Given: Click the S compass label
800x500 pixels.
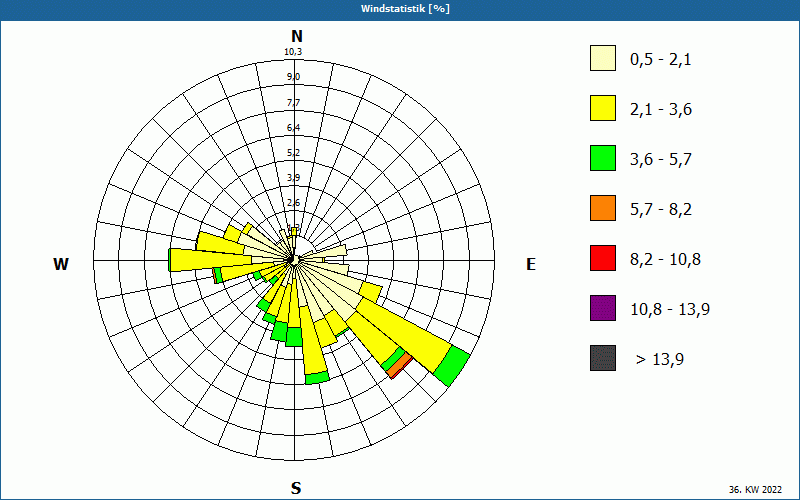Looking at the screenshot, I should pos(296,488).
